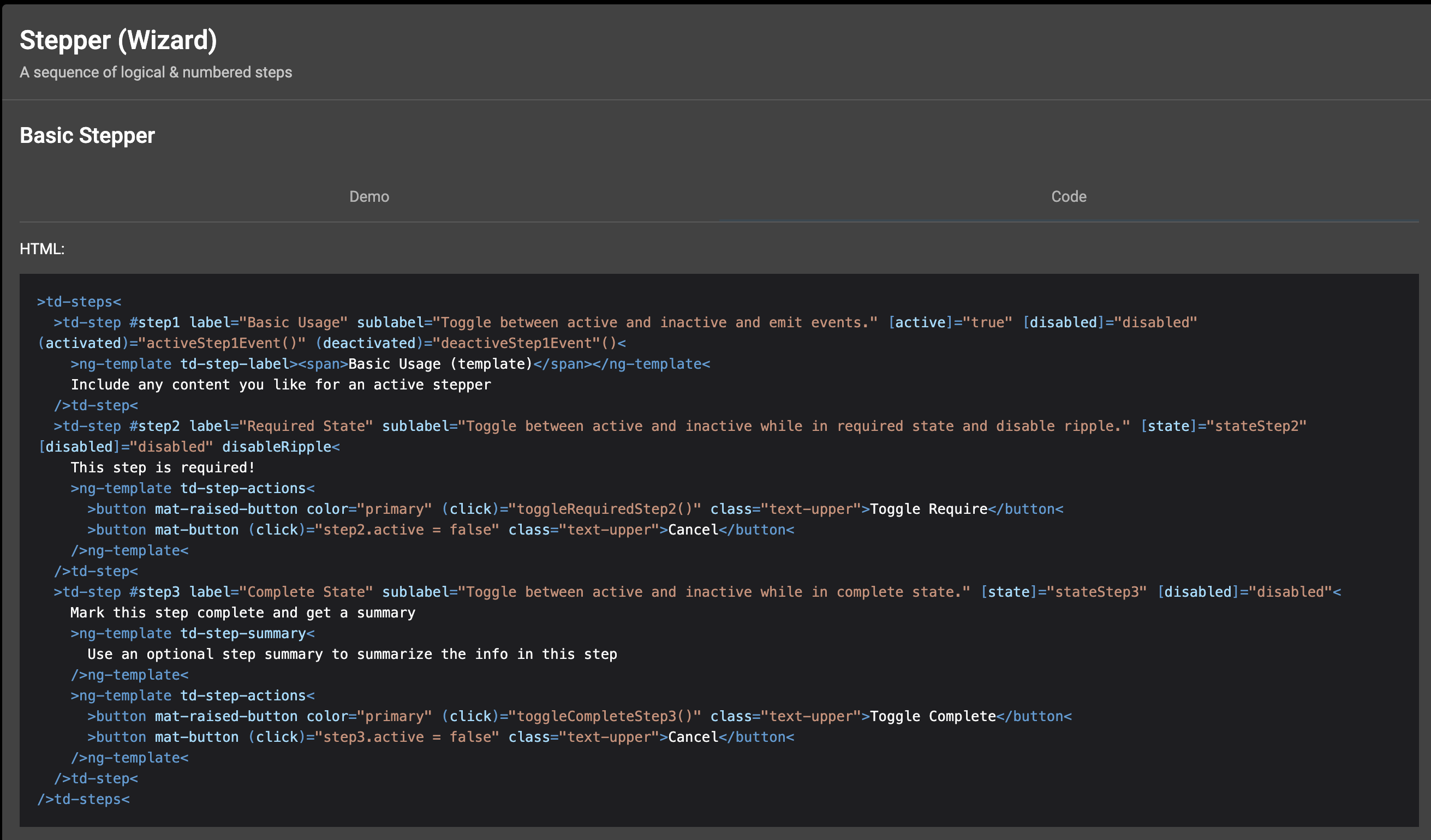Select the td-steps opening tag in code
The height and width of the screenshot is (840, 1431).
coord(80,302)
